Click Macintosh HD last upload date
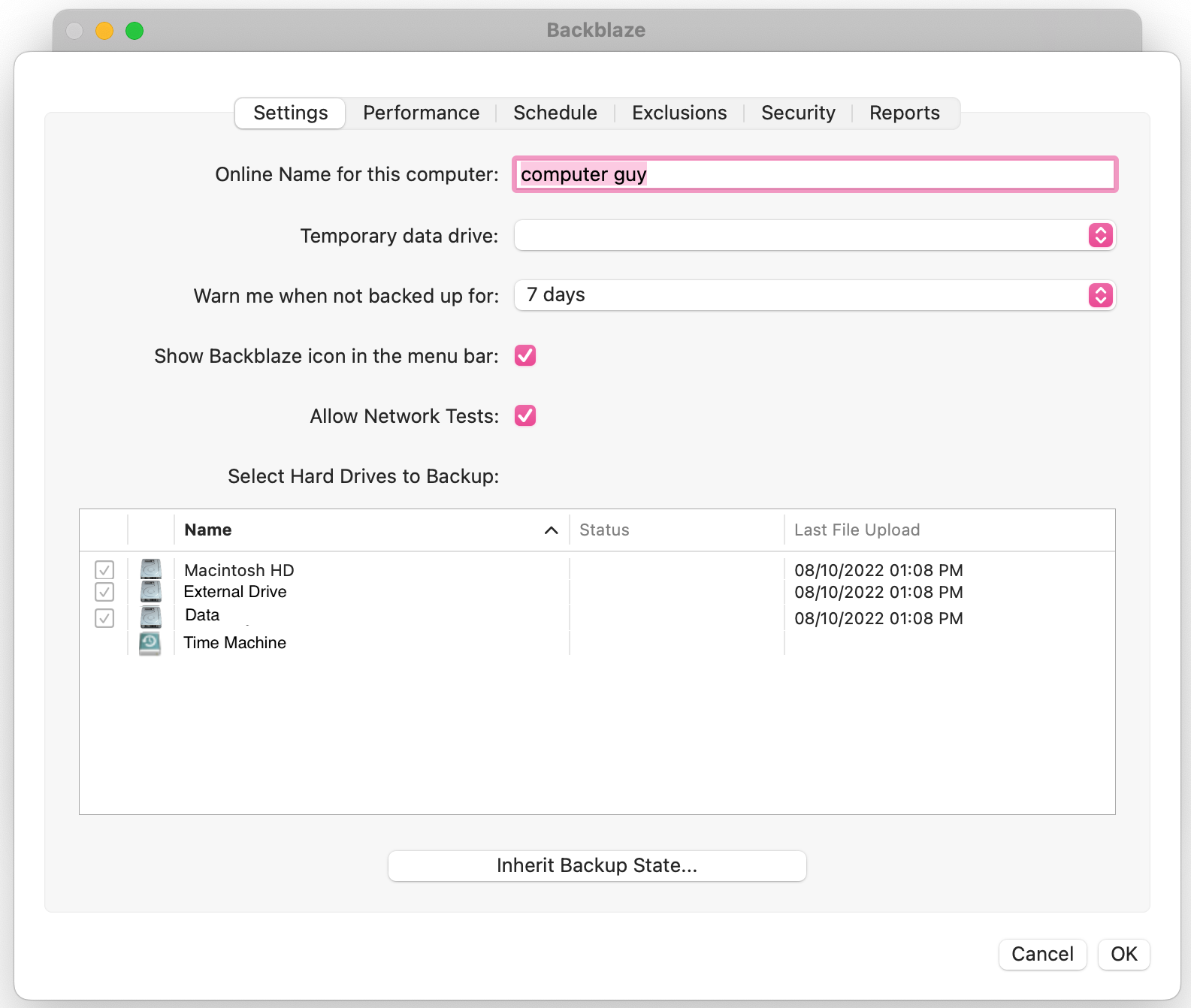 click(878, 570)
